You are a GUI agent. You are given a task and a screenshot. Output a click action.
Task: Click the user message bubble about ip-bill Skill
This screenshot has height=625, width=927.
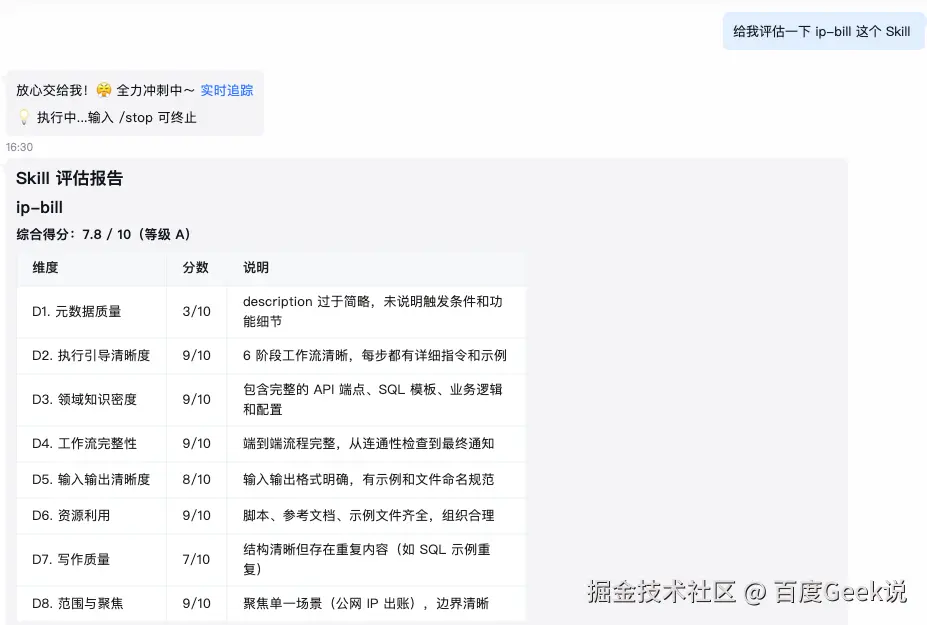click(x=822, y=31)
